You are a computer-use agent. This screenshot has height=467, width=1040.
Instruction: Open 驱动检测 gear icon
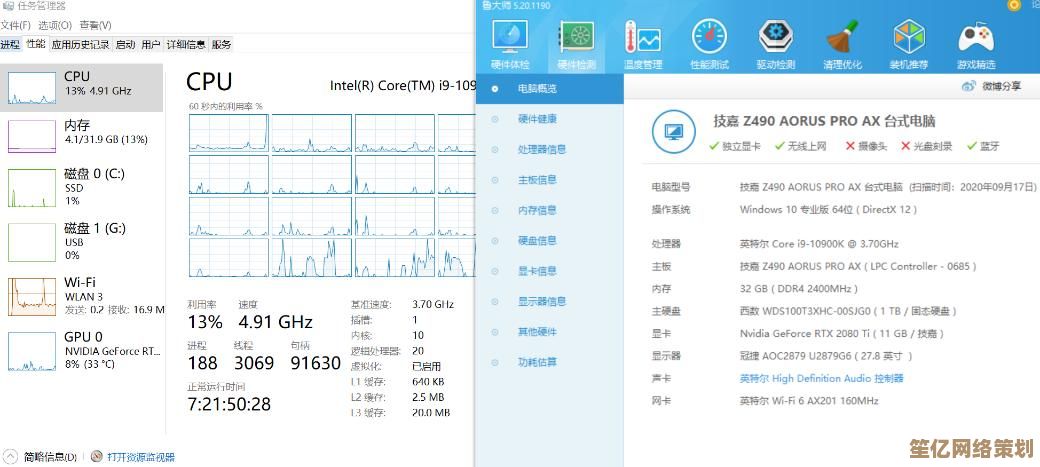(776, 38)
